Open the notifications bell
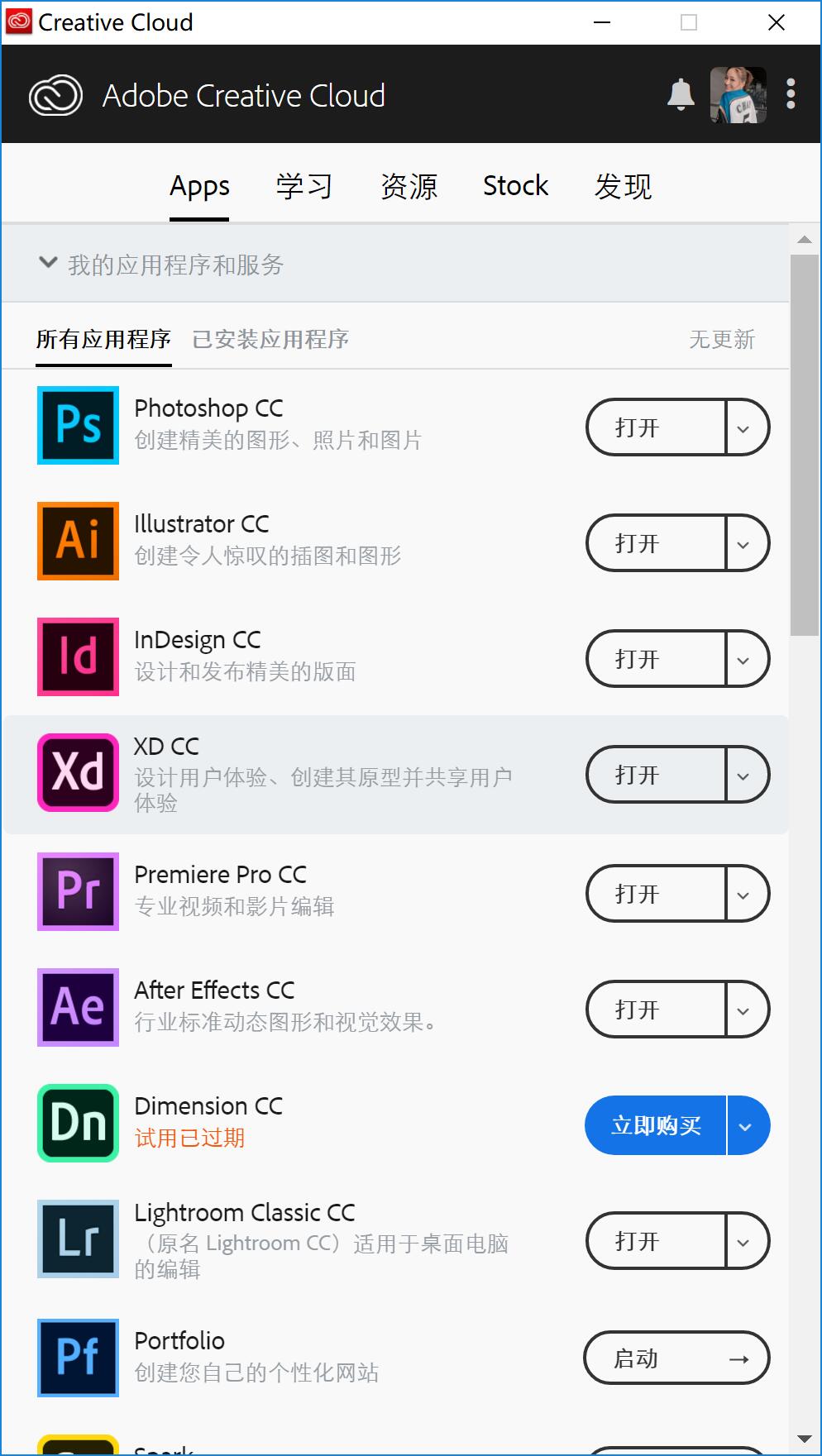Image resolution: width=822 pixels, height=1456 pixels. [681, 95]
